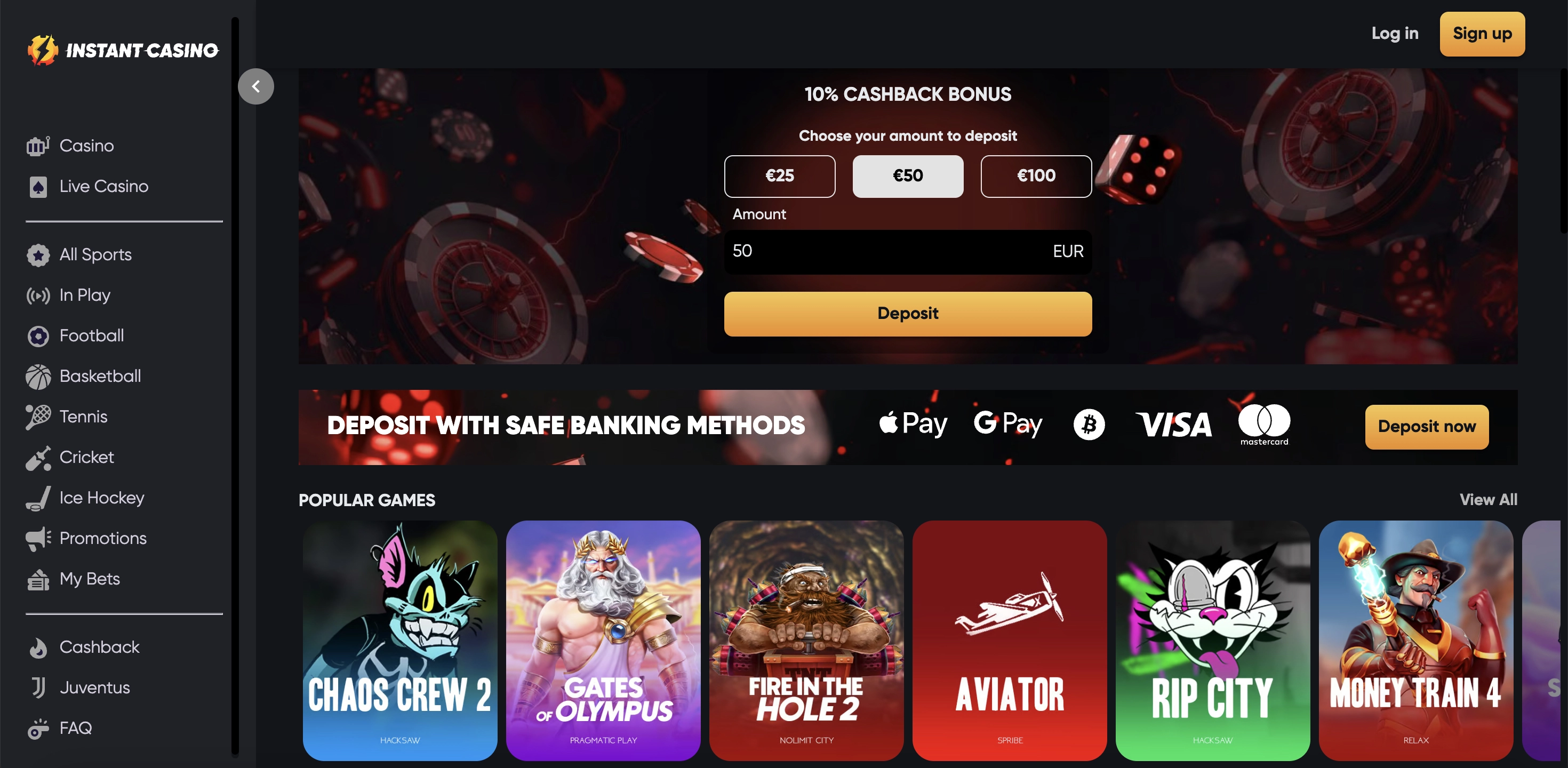Click the Tennis racket icon

click(x=38, y=417)
